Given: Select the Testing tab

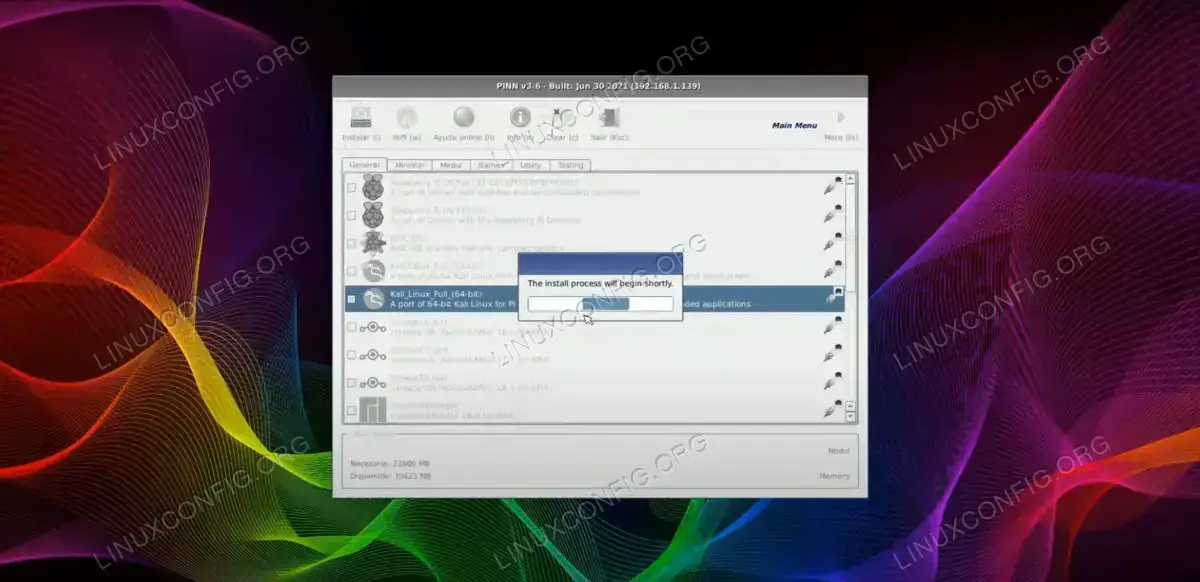Looking at the screenshot, I should tap(570, 165).
